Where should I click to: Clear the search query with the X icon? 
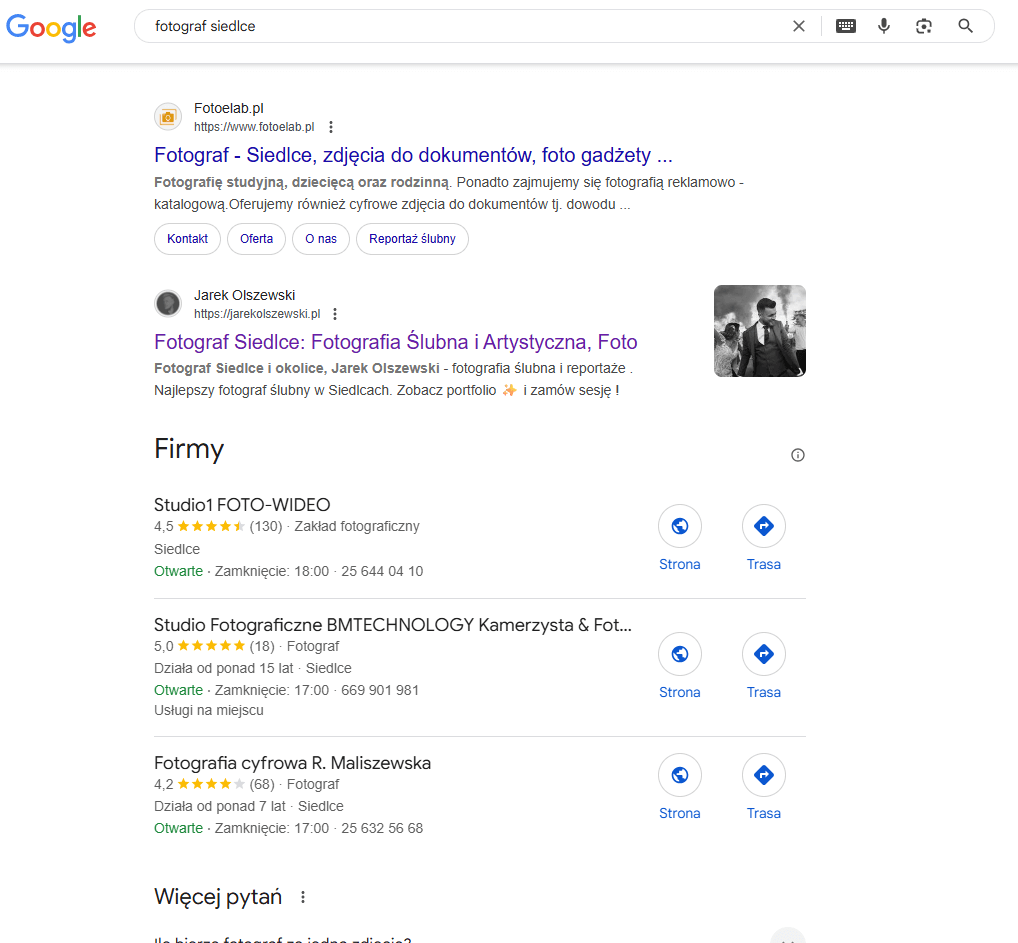click(x=799, y=26)
